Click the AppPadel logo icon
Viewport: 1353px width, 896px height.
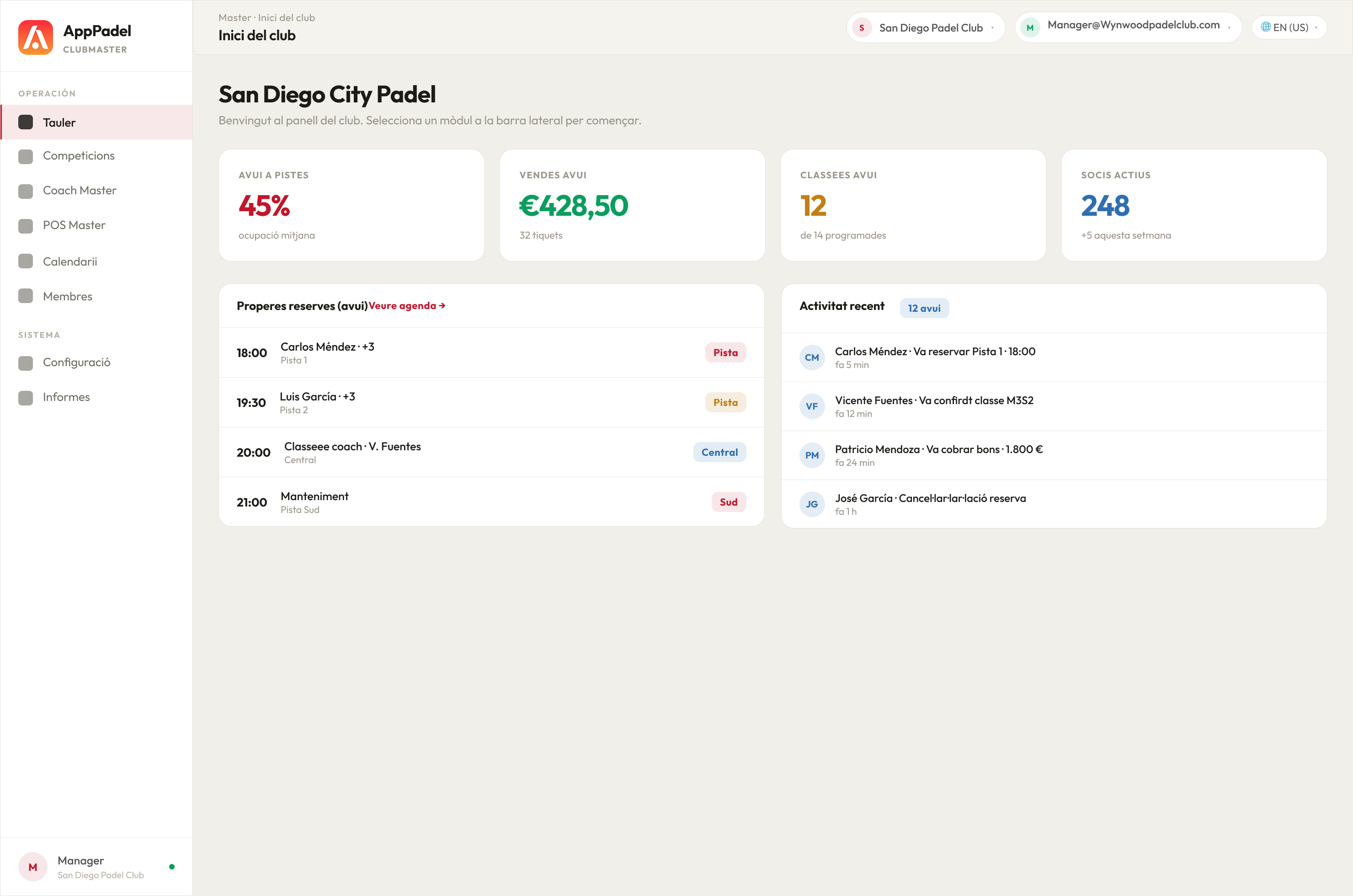point(36,37)
